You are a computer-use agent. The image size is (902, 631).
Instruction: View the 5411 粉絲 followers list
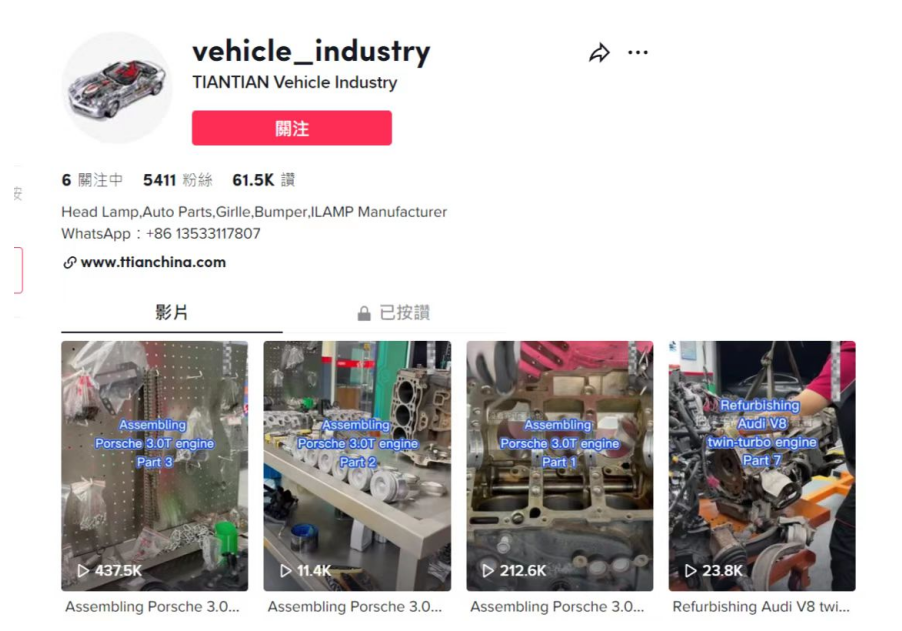[x=178, y=181]
